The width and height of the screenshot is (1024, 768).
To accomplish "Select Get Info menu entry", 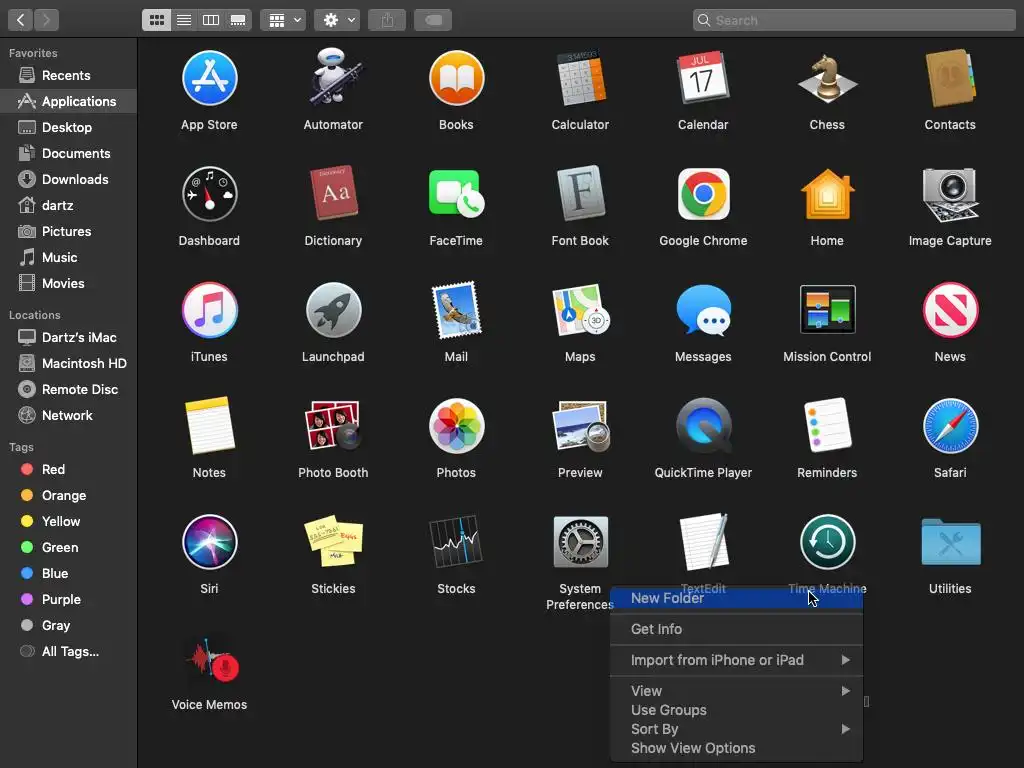I will 737,629.
